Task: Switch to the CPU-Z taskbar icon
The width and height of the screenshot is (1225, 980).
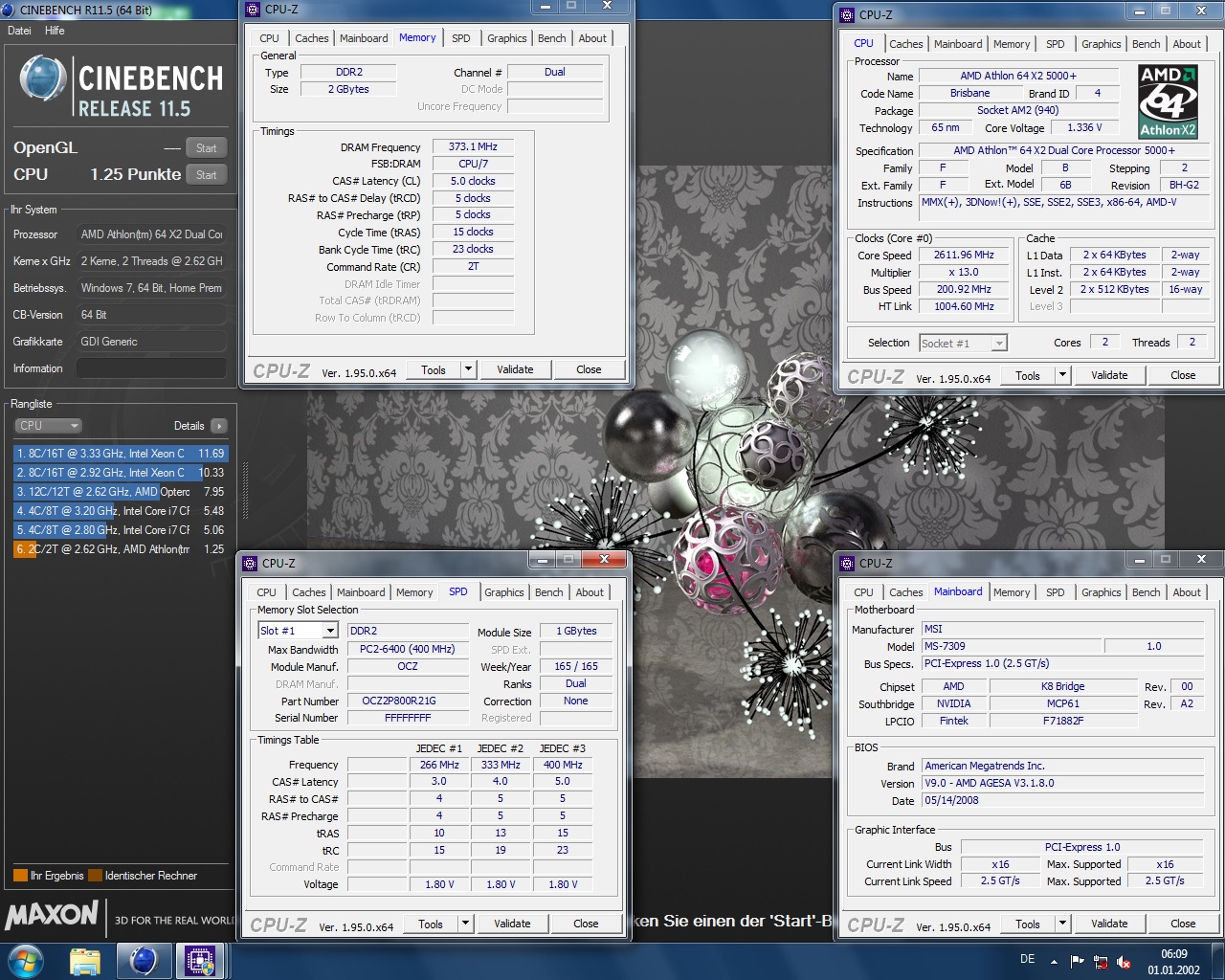Action: [200, 961]
